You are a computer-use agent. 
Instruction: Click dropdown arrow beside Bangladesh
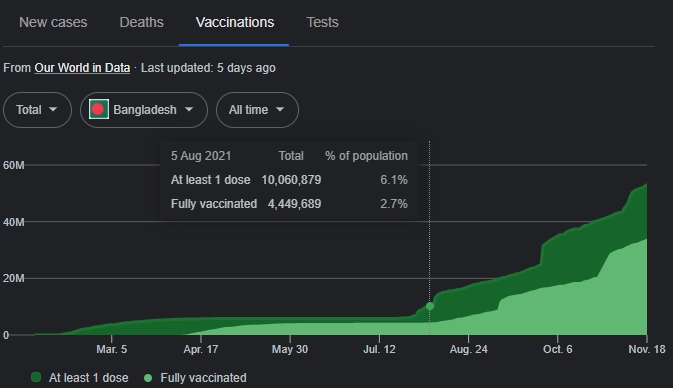coord(189,109)
